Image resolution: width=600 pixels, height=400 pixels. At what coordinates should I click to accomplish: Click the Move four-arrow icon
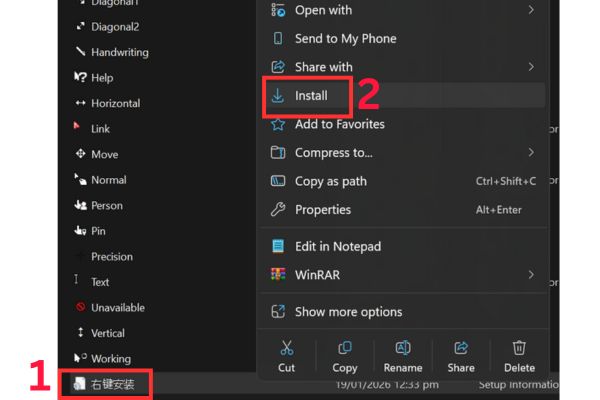(80, 154)
